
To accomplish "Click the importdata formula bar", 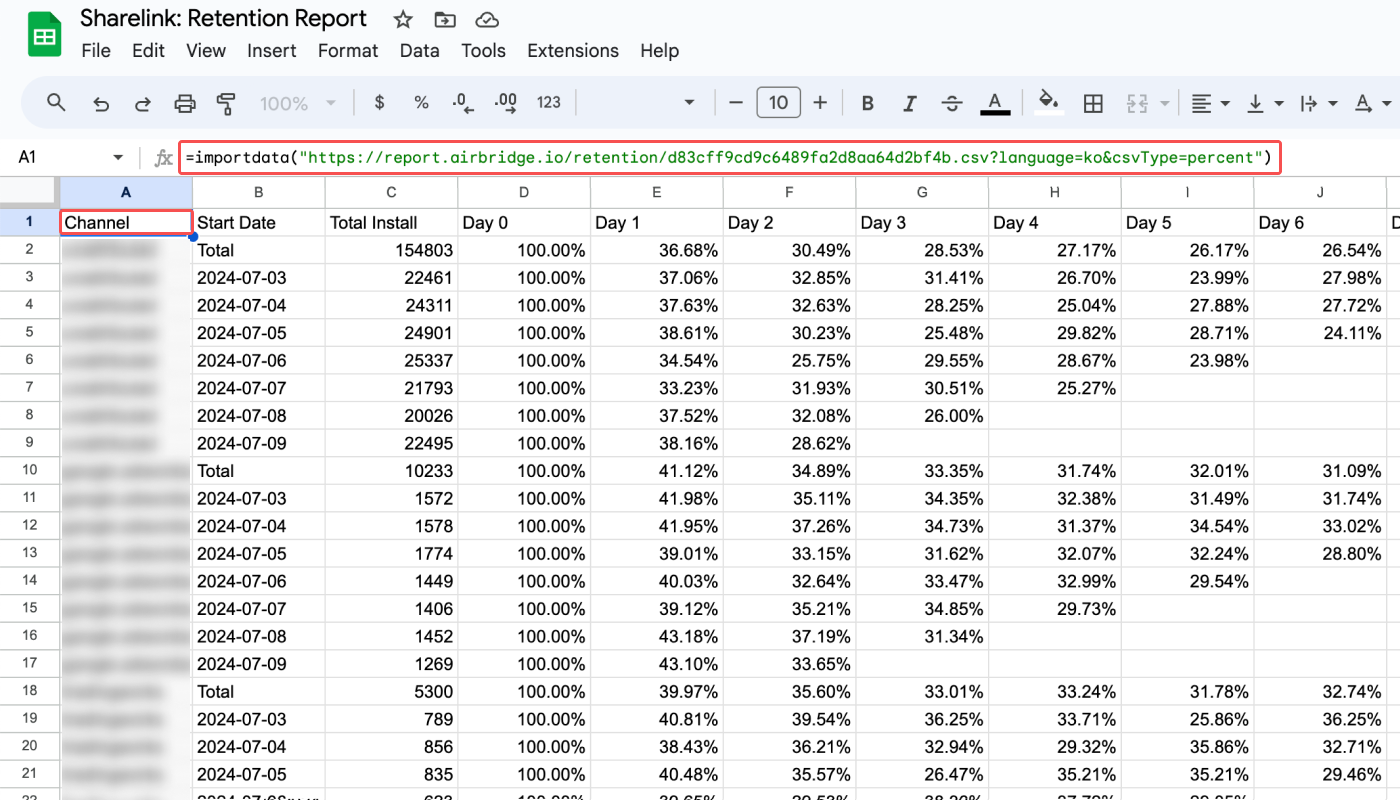I will point(730,157).
